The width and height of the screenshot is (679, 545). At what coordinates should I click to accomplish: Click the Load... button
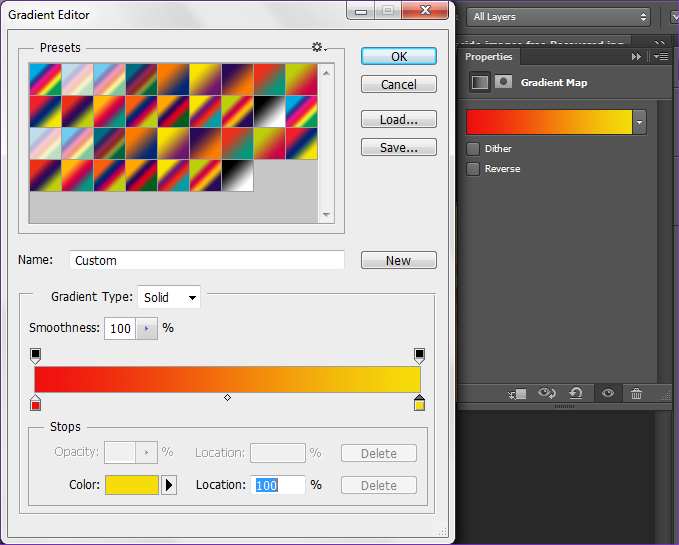pyautogui.click(x=398, y=119)
